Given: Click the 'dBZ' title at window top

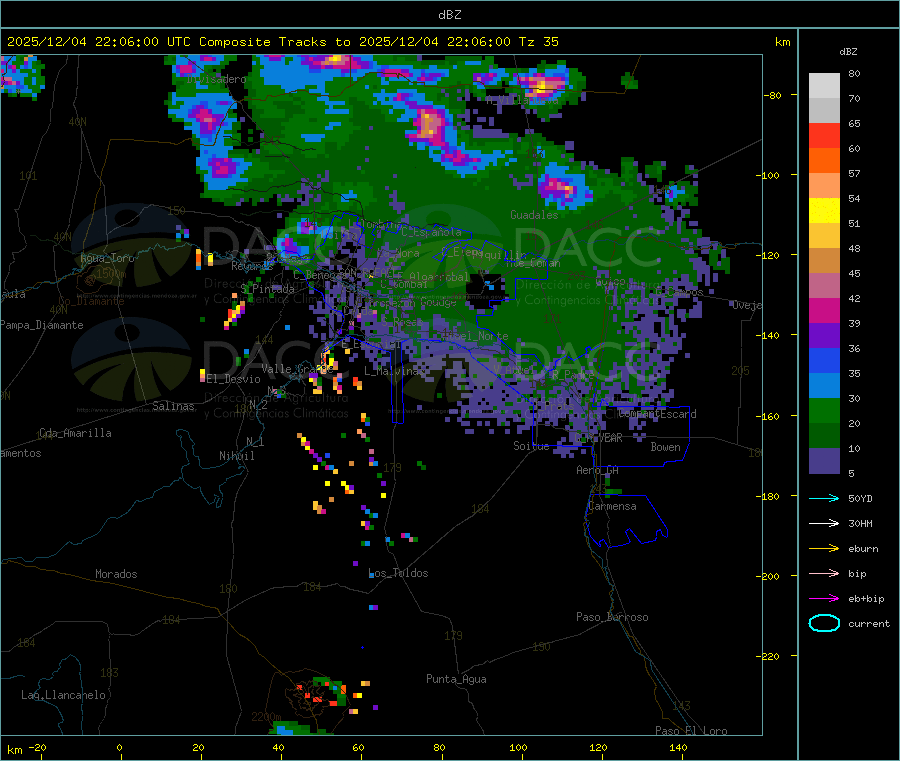Looking at the screenshot, I should click(x=449, y=15).
